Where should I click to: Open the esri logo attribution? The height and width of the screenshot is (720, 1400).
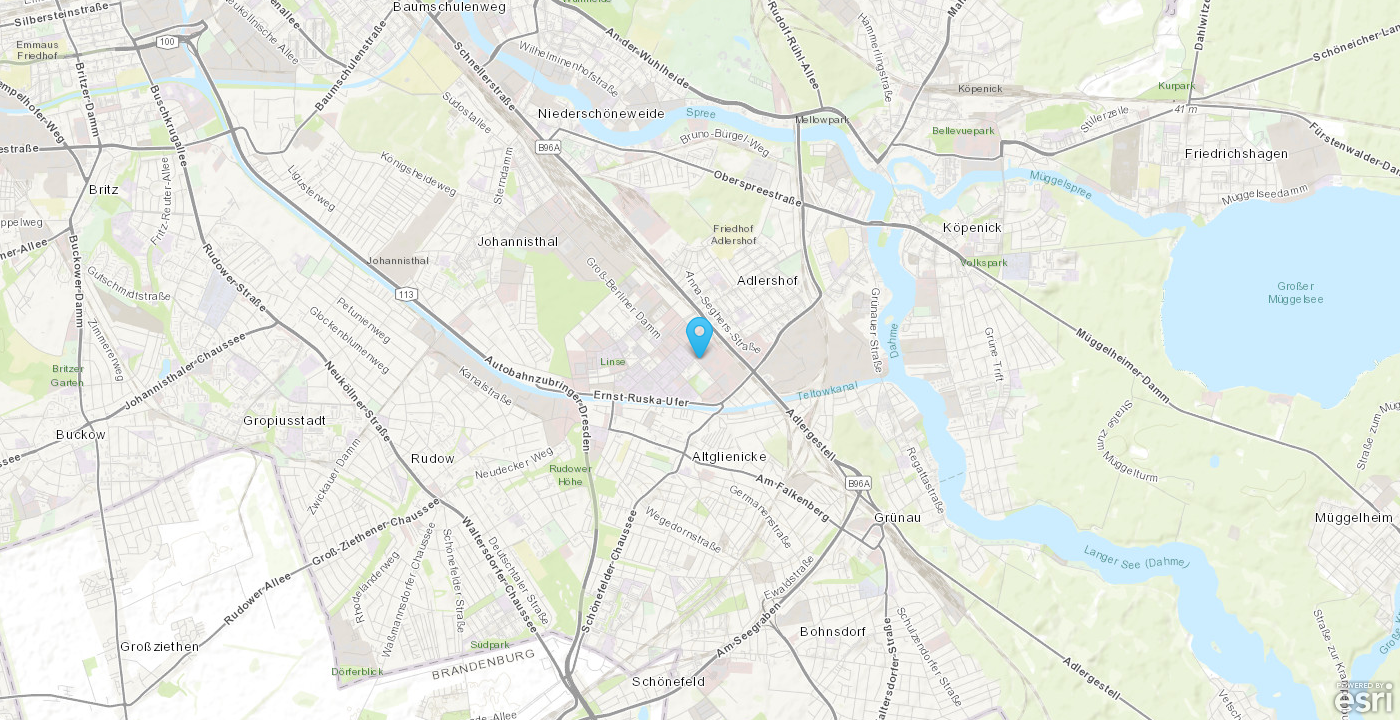(1366, 699)
